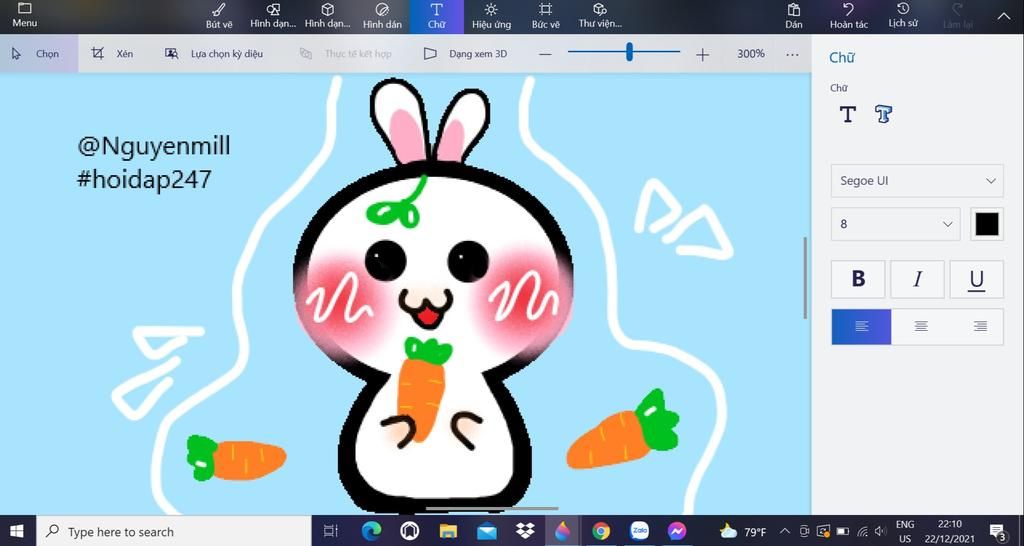Open the 79°F weather widget
Viewport: 1024px width, 546px height.
pyautogui.click(x=743, y=531)
